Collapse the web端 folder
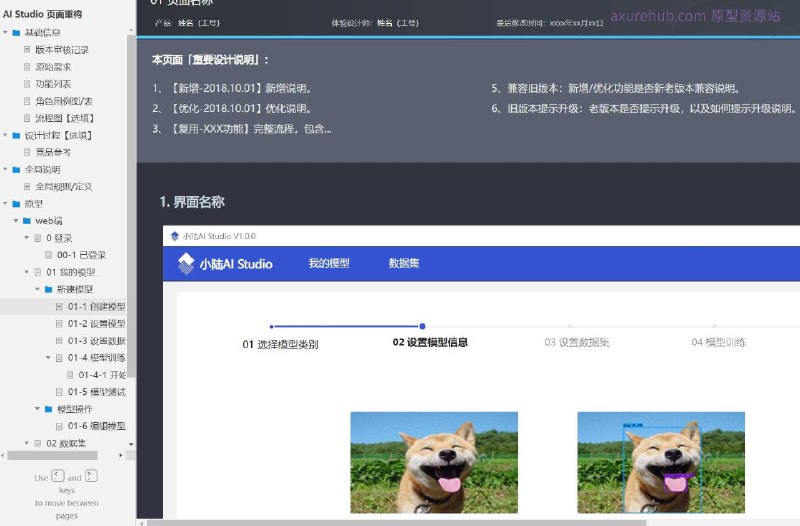 coord(16,221)
